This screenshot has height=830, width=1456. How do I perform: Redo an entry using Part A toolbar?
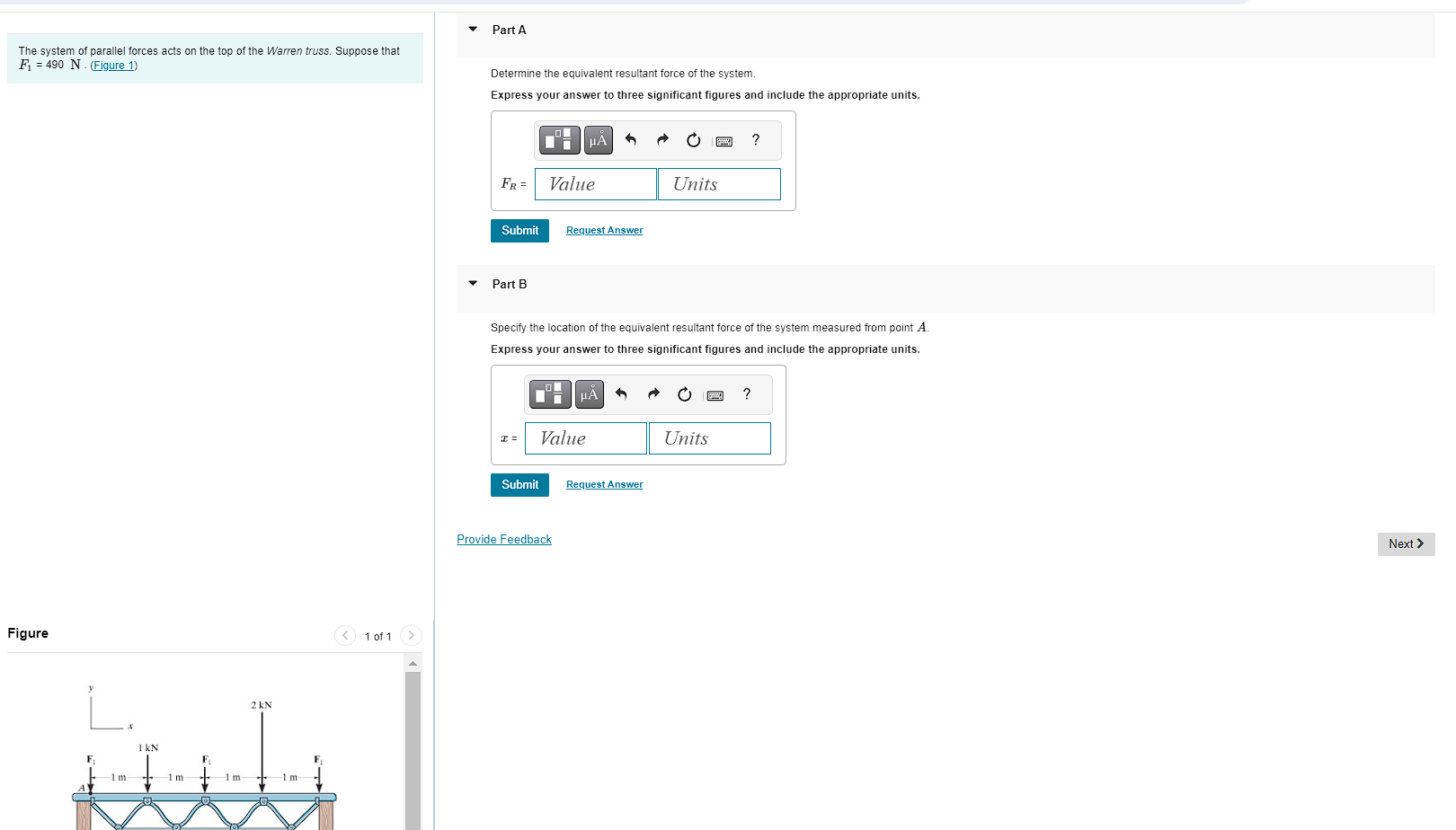pyautogui.click(x=661, y=140)
